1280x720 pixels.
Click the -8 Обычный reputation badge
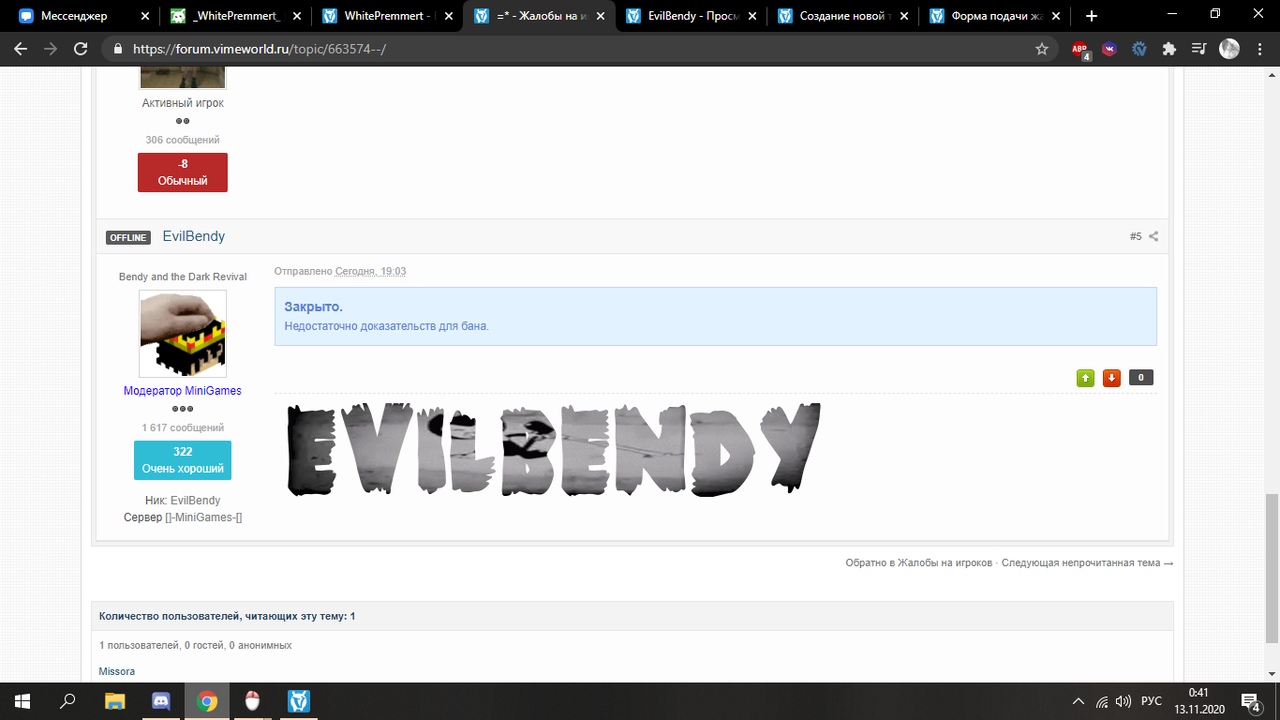pos(182,172)
